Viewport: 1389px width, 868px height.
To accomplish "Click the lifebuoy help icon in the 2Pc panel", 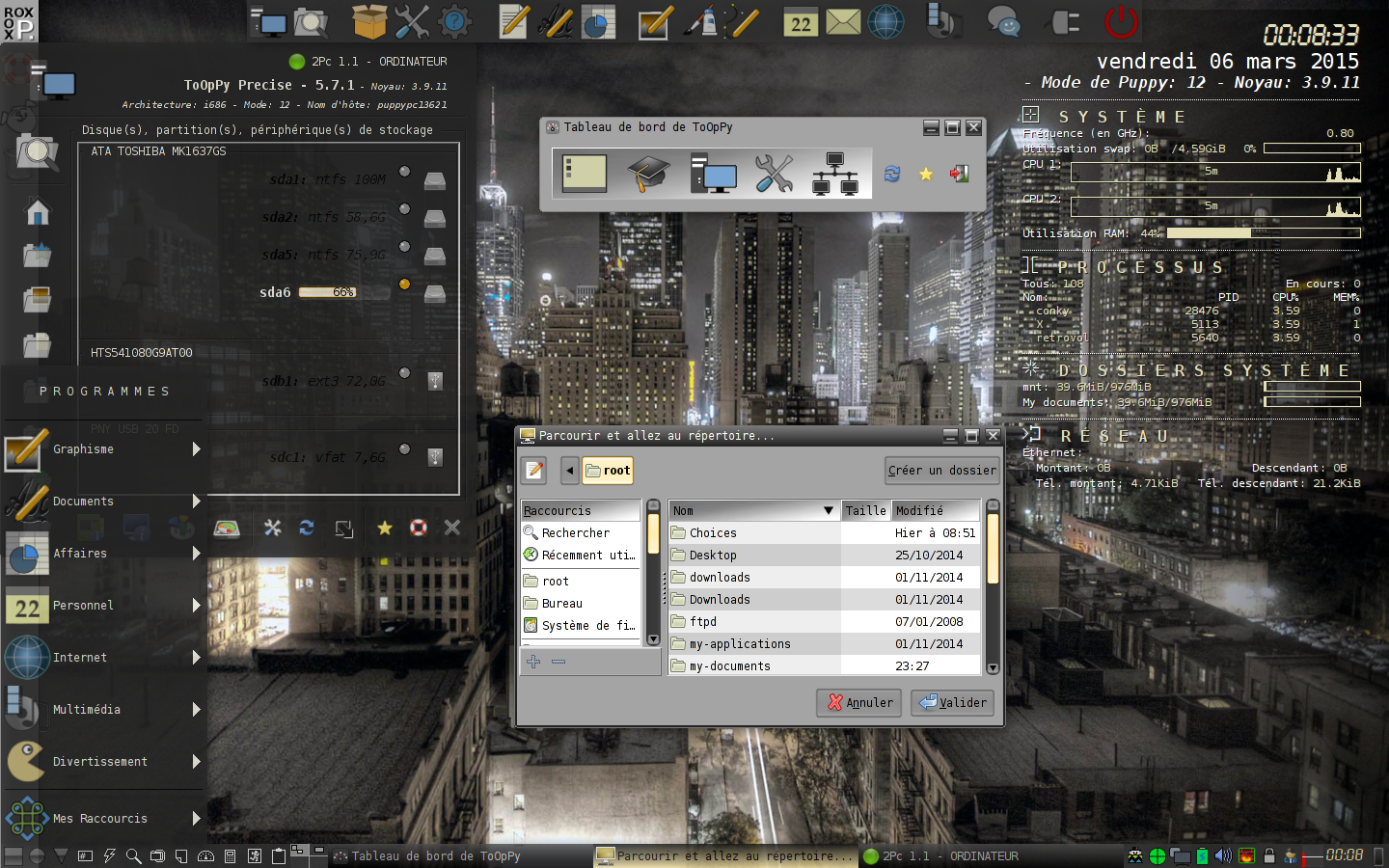I will point(419,528).
